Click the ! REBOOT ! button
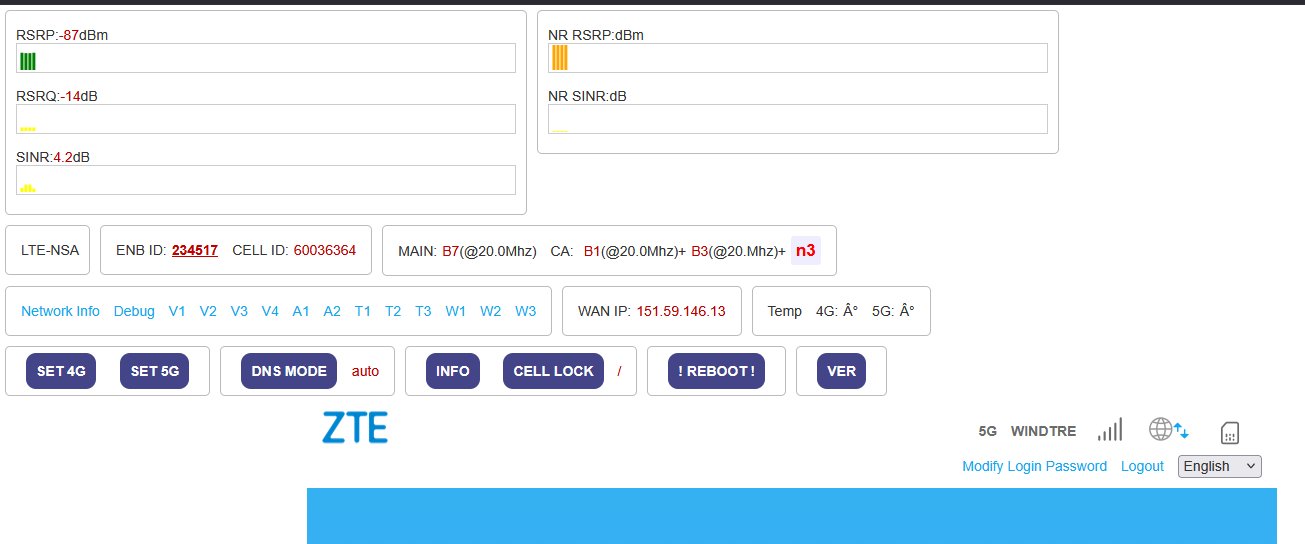1305x544 pixels. (x=716, y=371)
